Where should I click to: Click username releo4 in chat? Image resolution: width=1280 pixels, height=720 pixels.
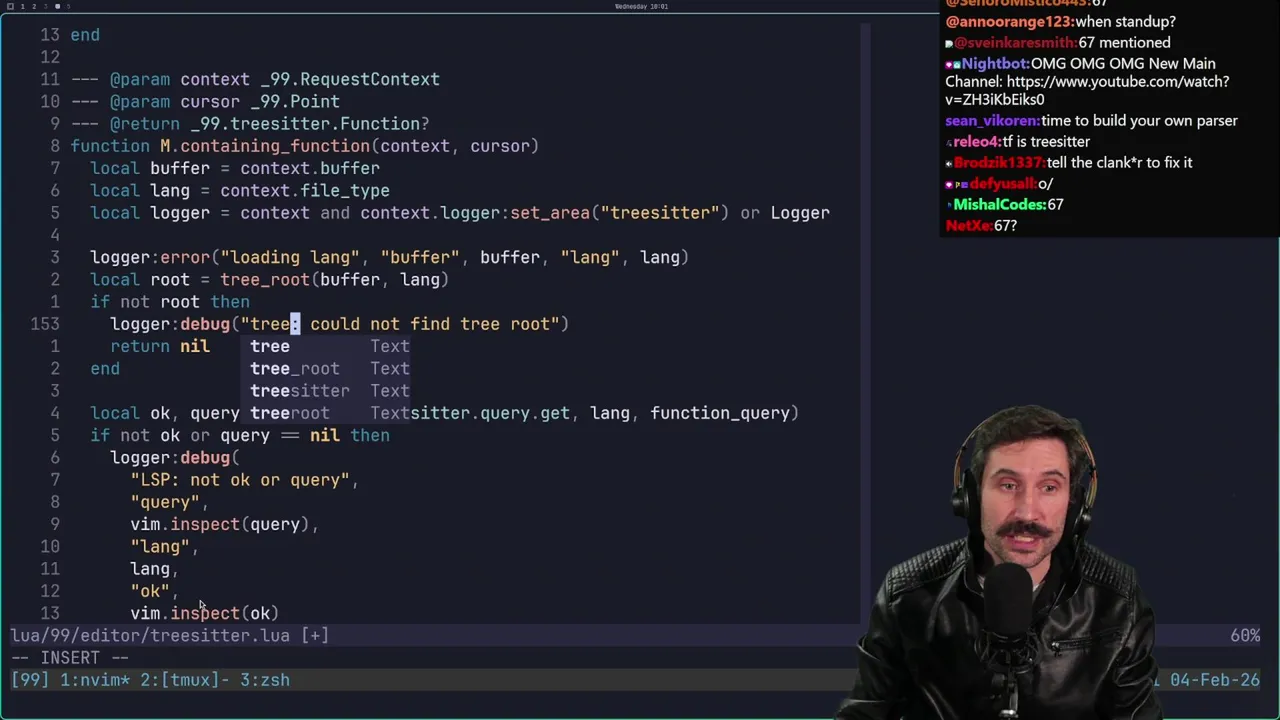point(976,142)
